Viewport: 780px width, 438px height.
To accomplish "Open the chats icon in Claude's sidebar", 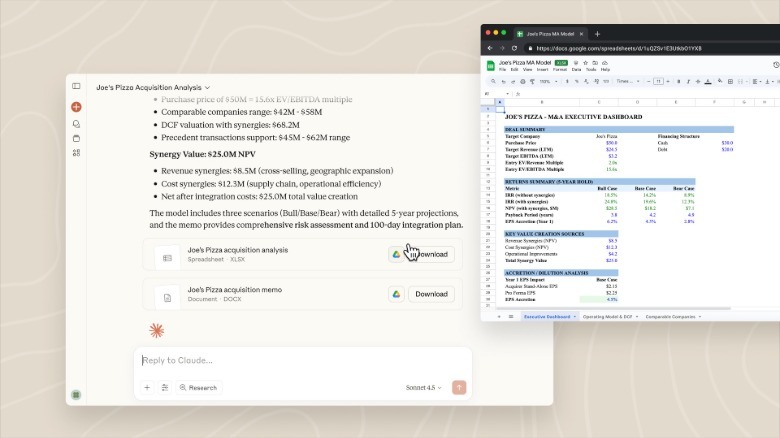I will coord(76,124).
